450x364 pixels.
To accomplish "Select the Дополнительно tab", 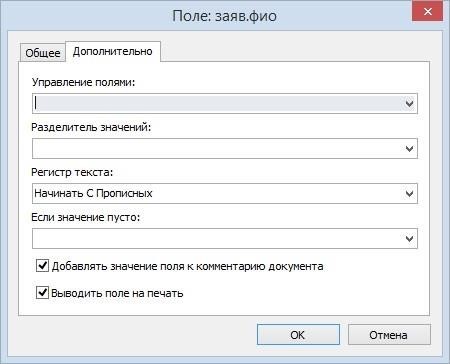I will click(113, 51).
